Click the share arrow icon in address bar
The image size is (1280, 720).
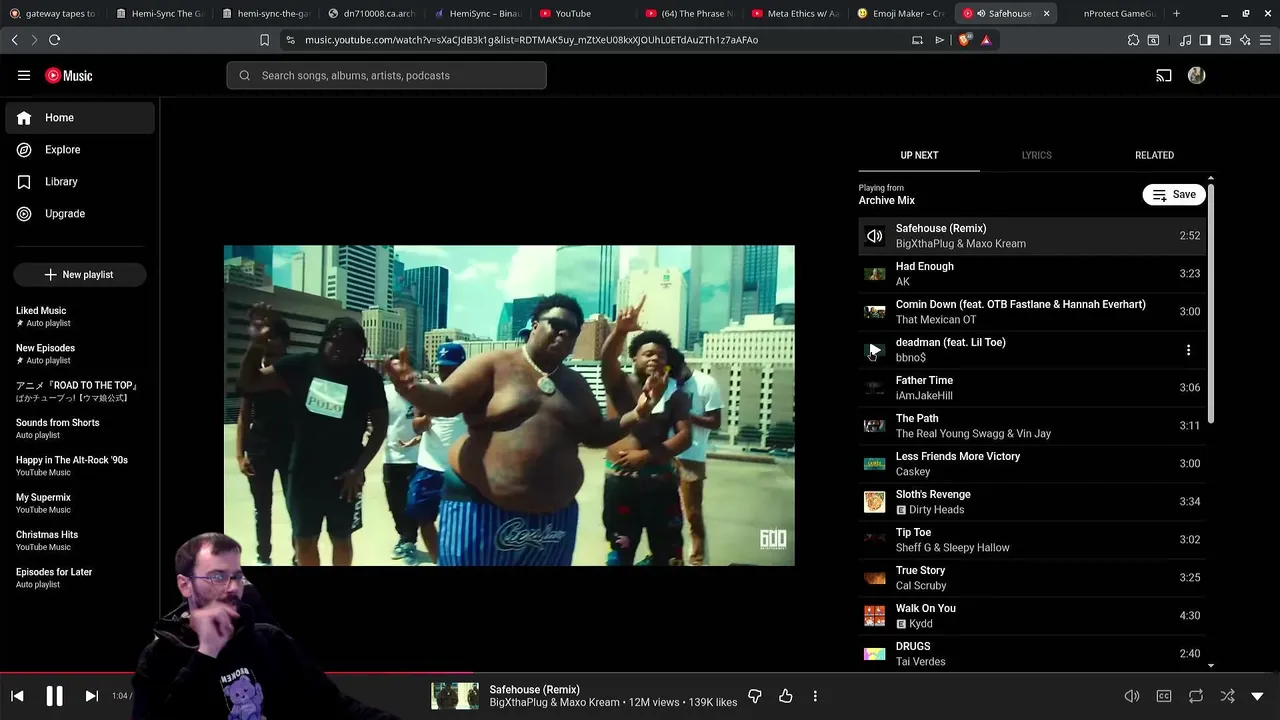coord(939,40)
